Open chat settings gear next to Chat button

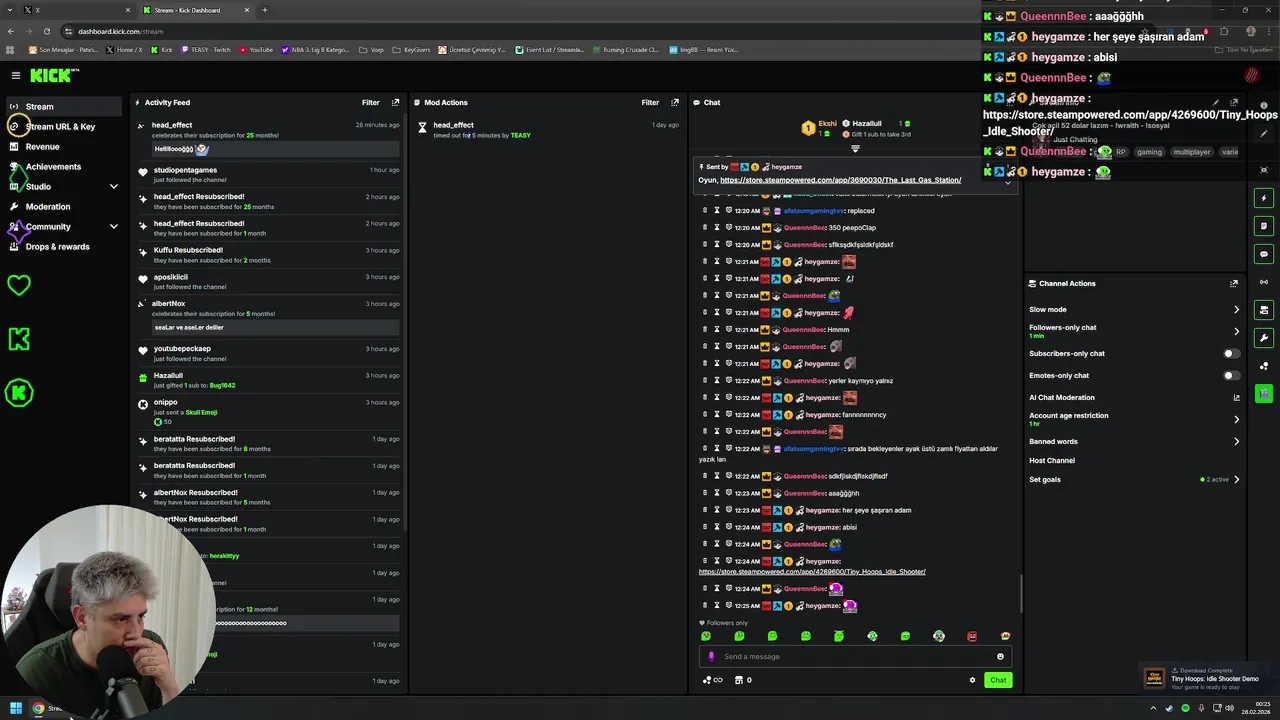click(972, 680)
